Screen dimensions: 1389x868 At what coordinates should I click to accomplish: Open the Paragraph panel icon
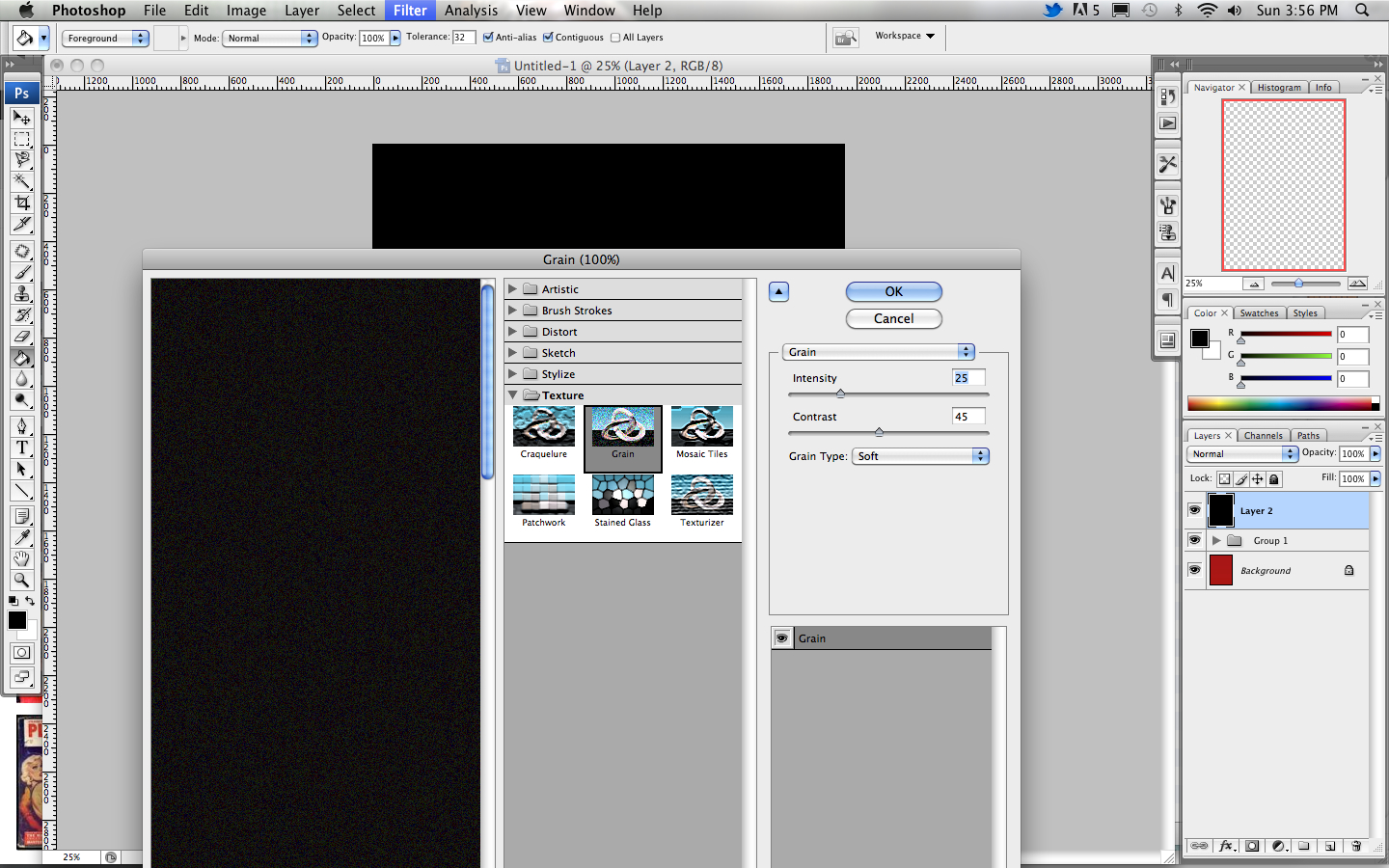pyautogui.click(x=1167, y=299)
